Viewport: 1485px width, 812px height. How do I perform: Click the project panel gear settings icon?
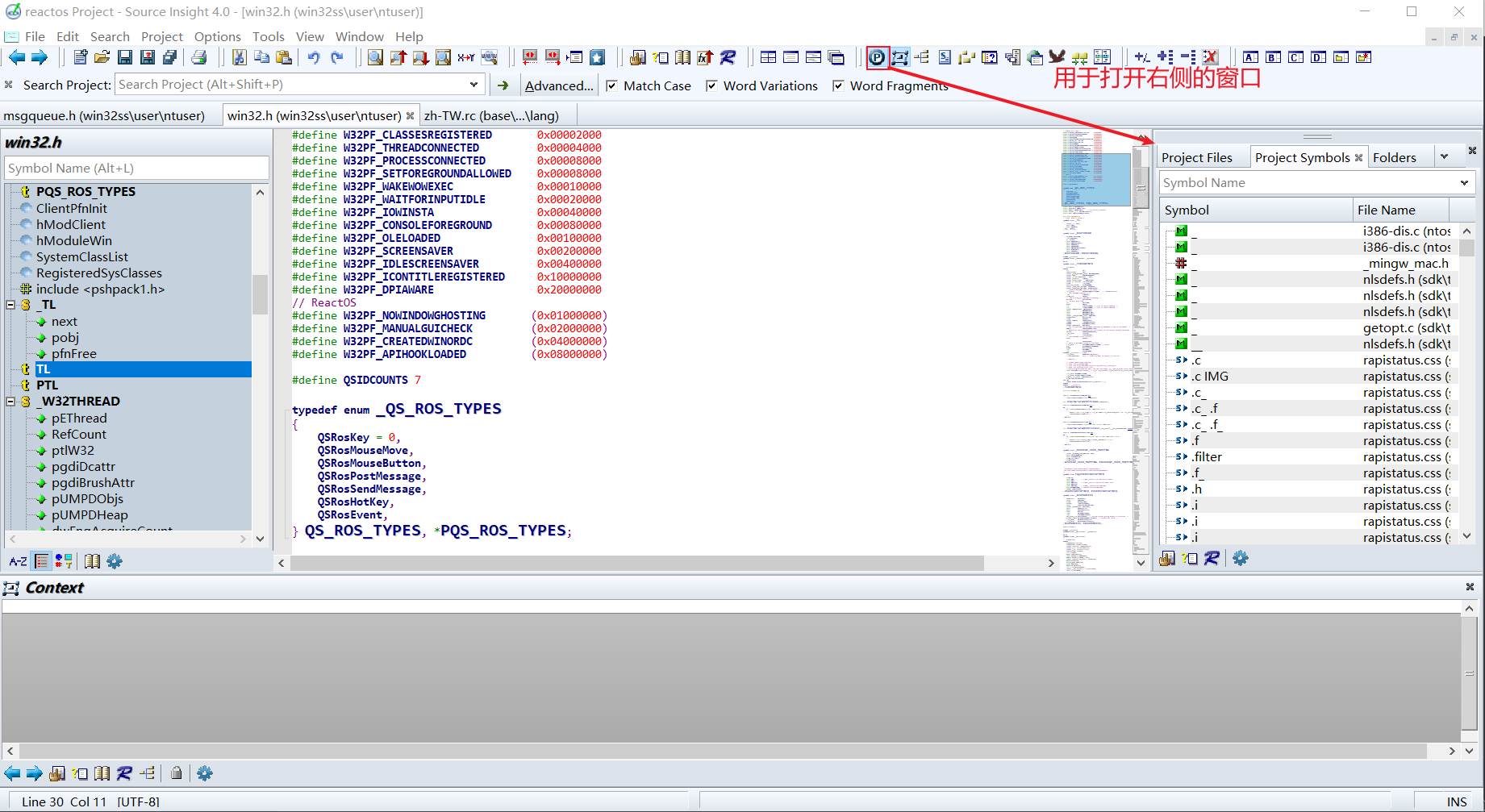click(1241, 558)
